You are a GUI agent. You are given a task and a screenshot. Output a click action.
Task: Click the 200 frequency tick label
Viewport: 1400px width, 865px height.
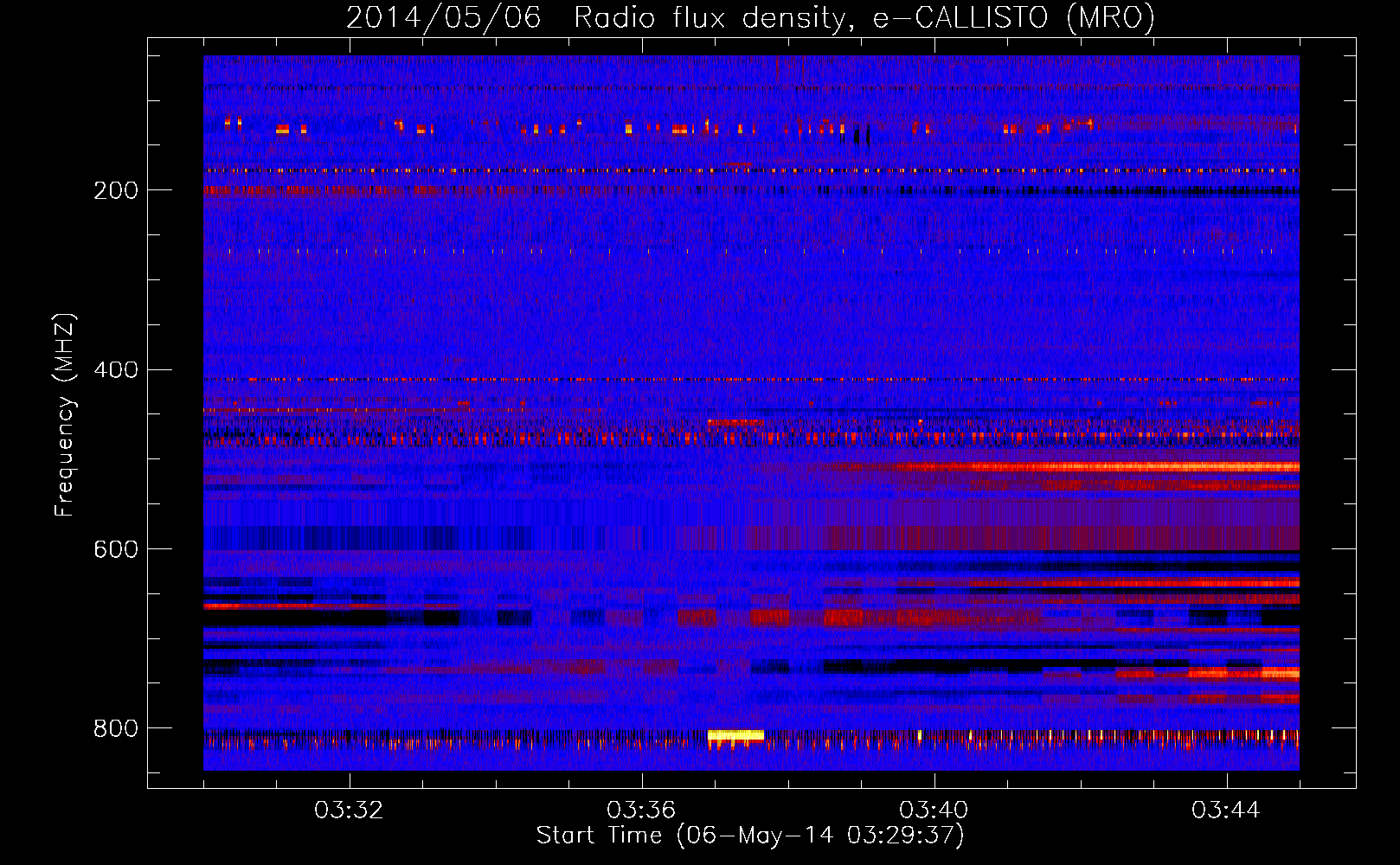[x=116, y=190]
